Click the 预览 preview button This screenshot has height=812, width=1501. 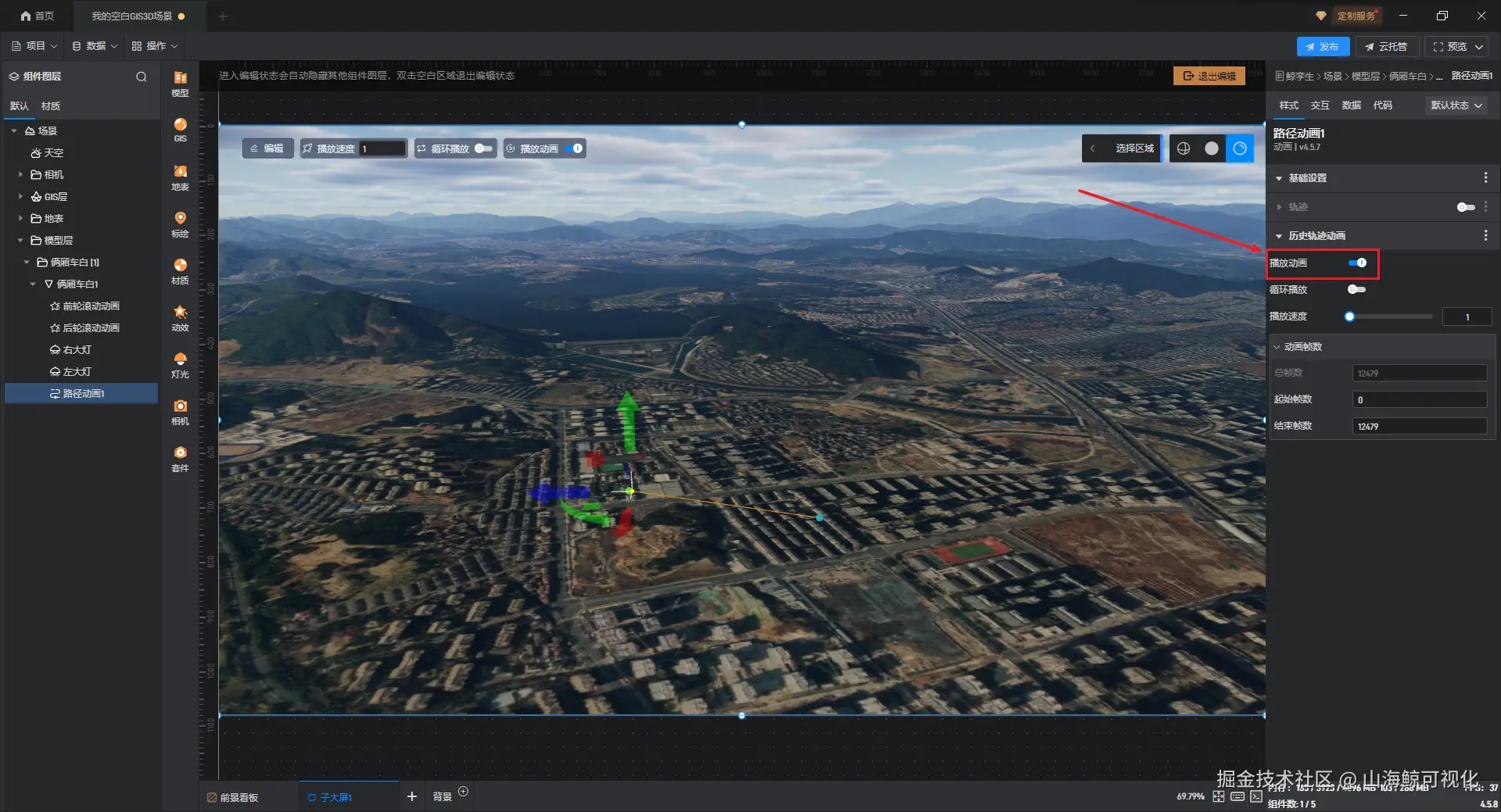tap(1458, 47)
